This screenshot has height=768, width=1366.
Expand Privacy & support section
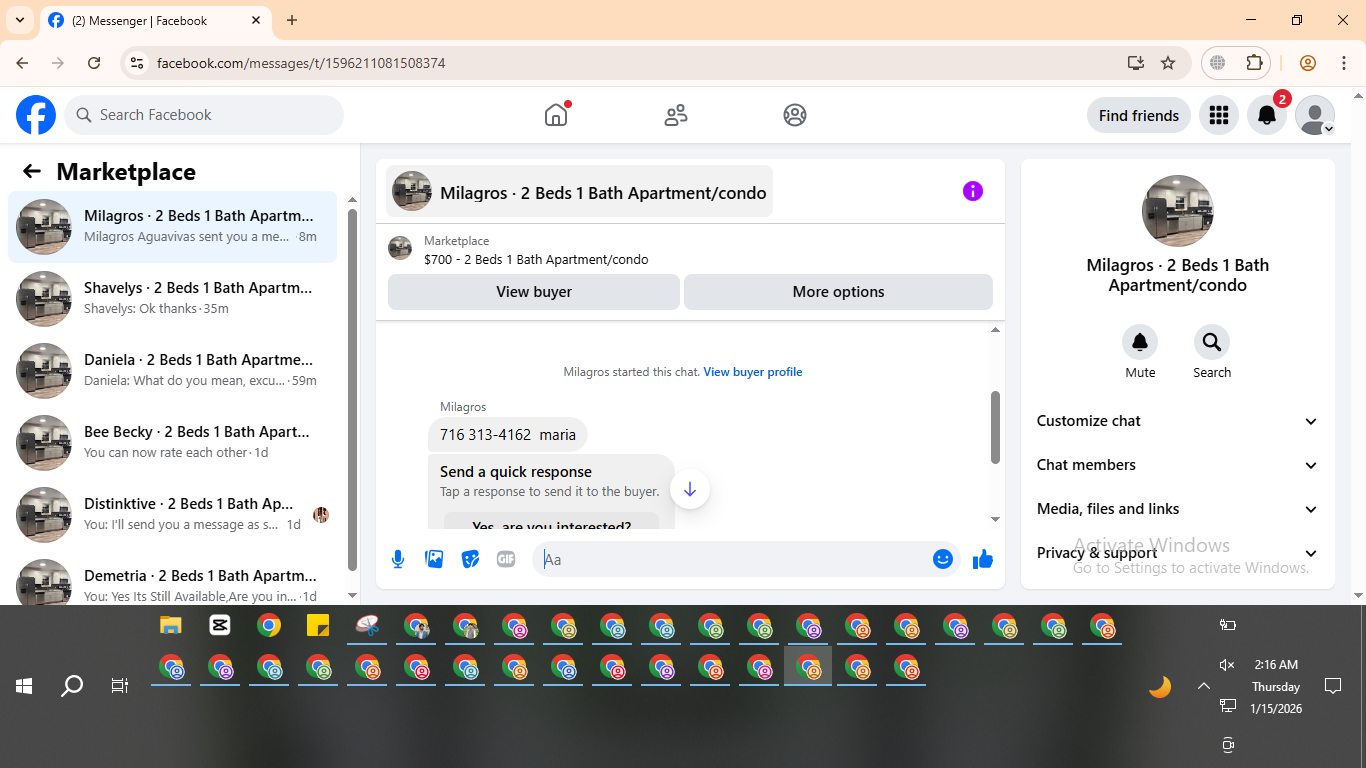coord(1177,553)
